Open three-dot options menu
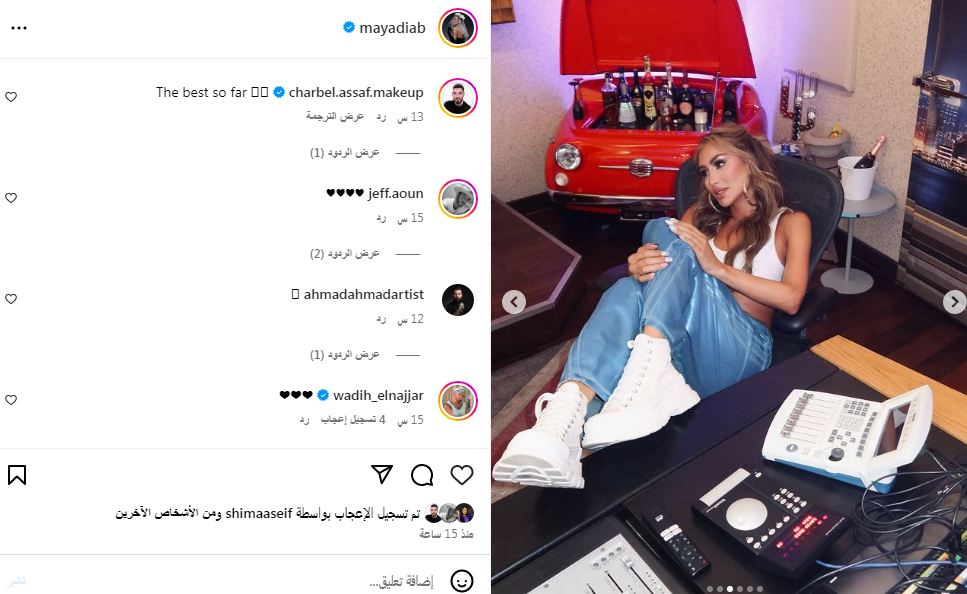 (x=19, y=28)
